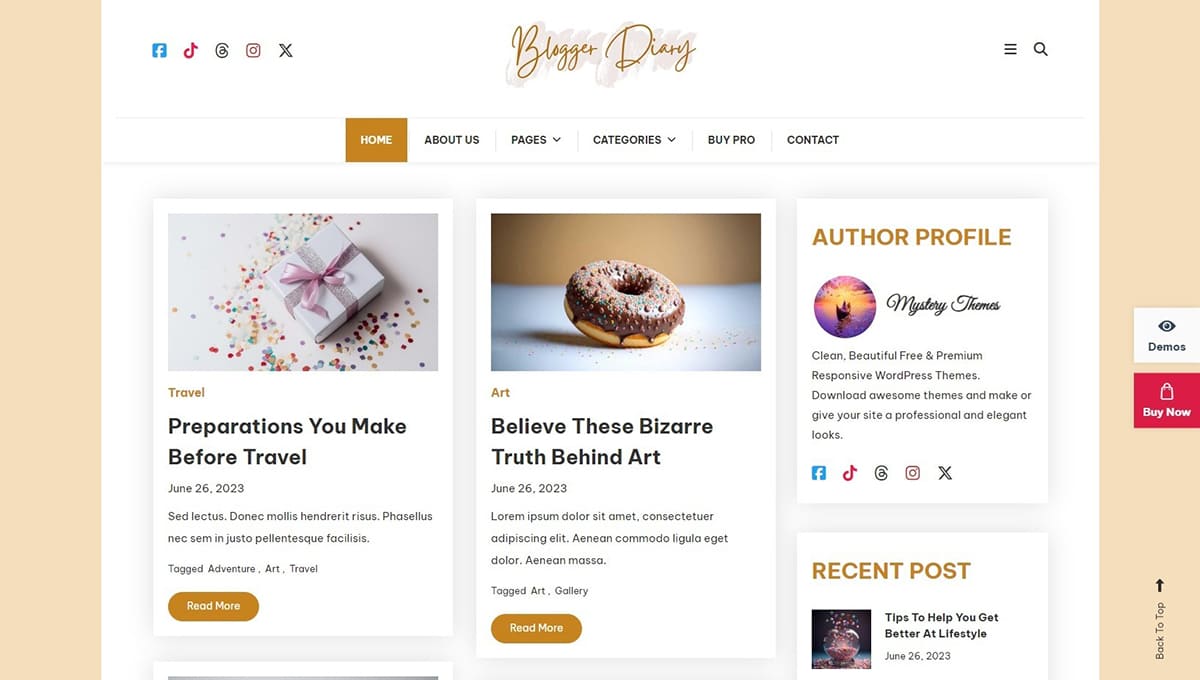The image size is (1200, 680).
Task: Click Read More under Preparations travel post
Action: 213,606
